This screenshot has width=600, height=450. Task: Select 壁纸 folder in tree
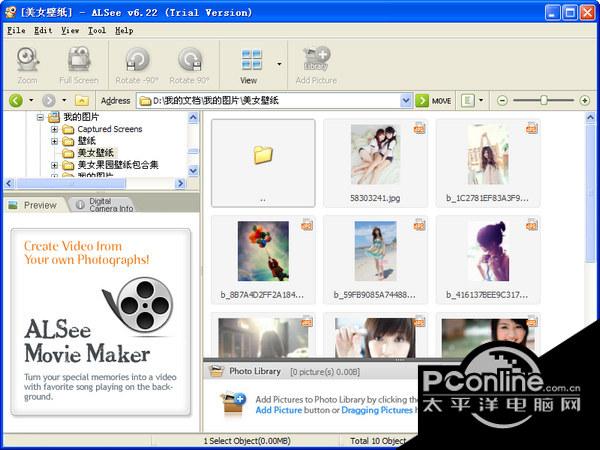(x=86, y=141)
